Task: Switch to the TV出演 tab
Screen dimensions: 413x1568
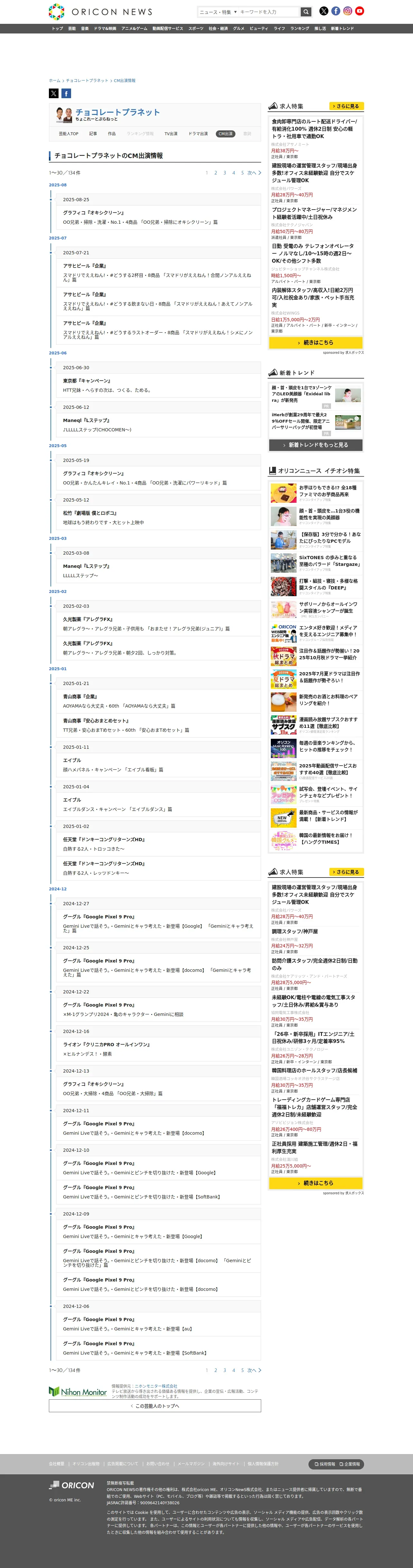Action: coord(171,134)
